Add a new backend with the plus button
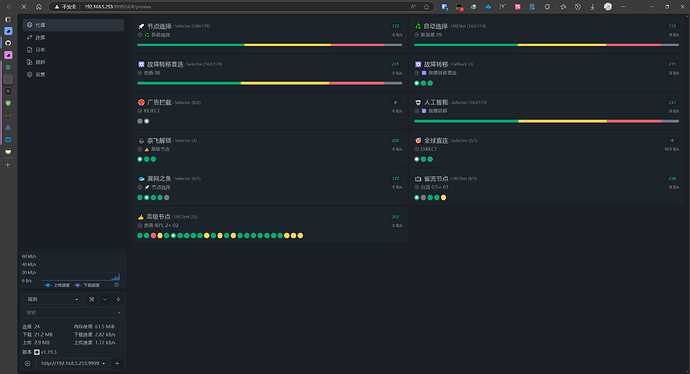 pos(117,363)
